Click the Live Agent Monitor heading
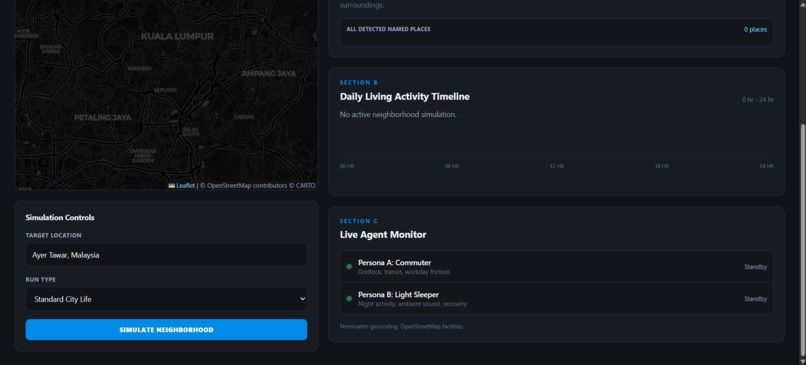This screenshot has width=806, height=365. click(x=383, y=235)
